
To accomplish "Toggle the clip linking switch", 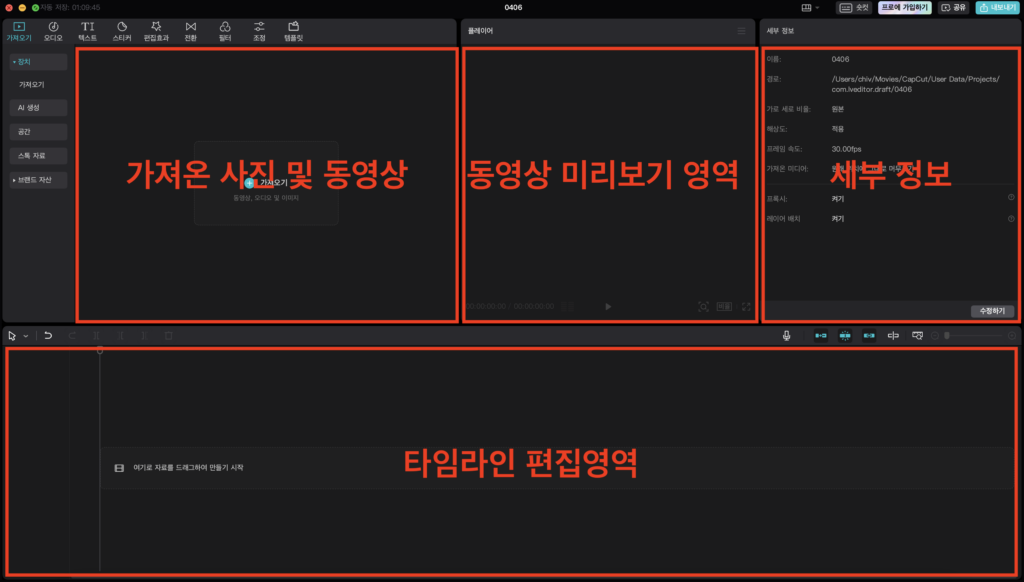I will [x=869, y=336].
